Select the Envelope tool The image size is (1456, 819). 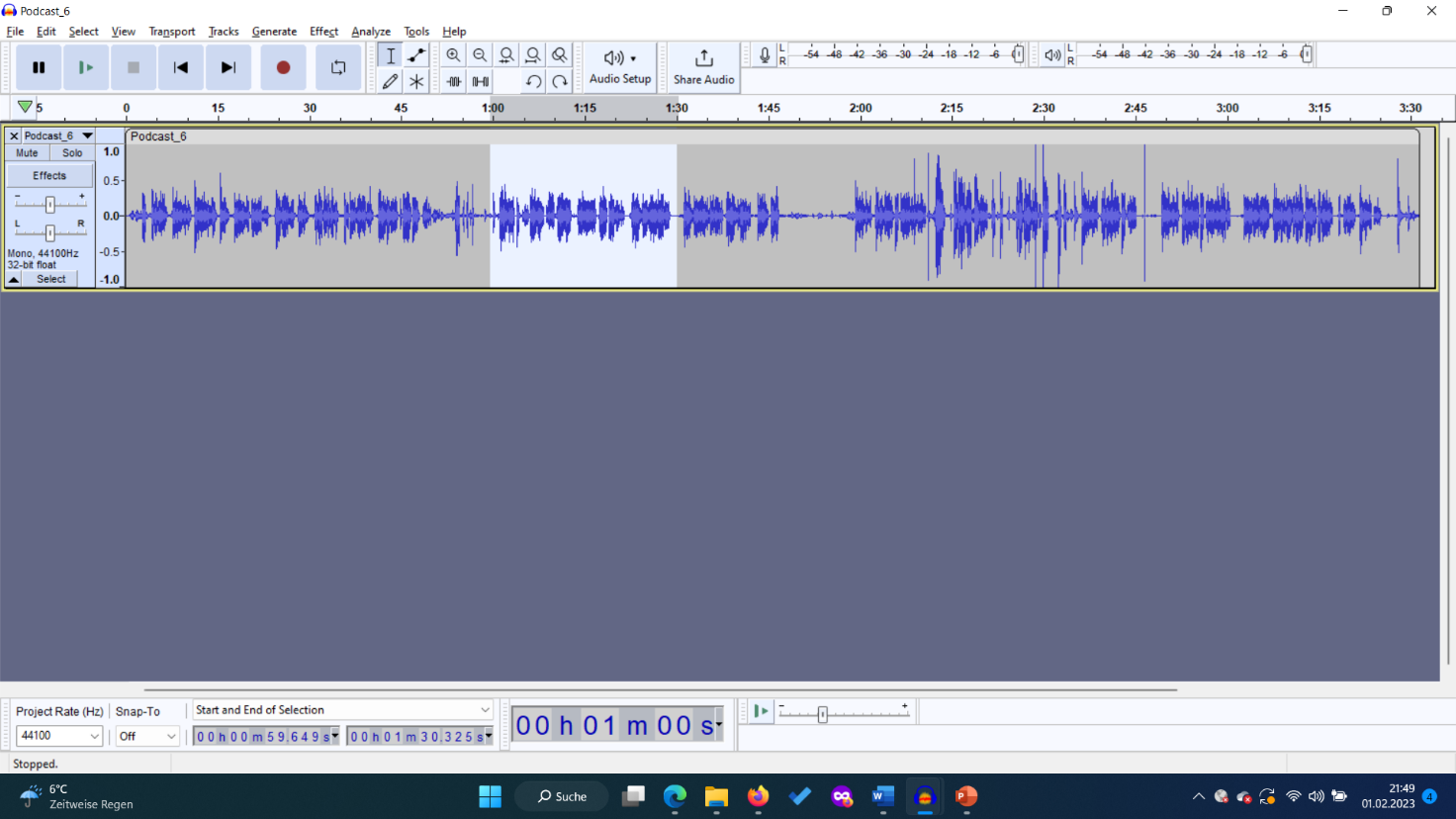[416, 55]
